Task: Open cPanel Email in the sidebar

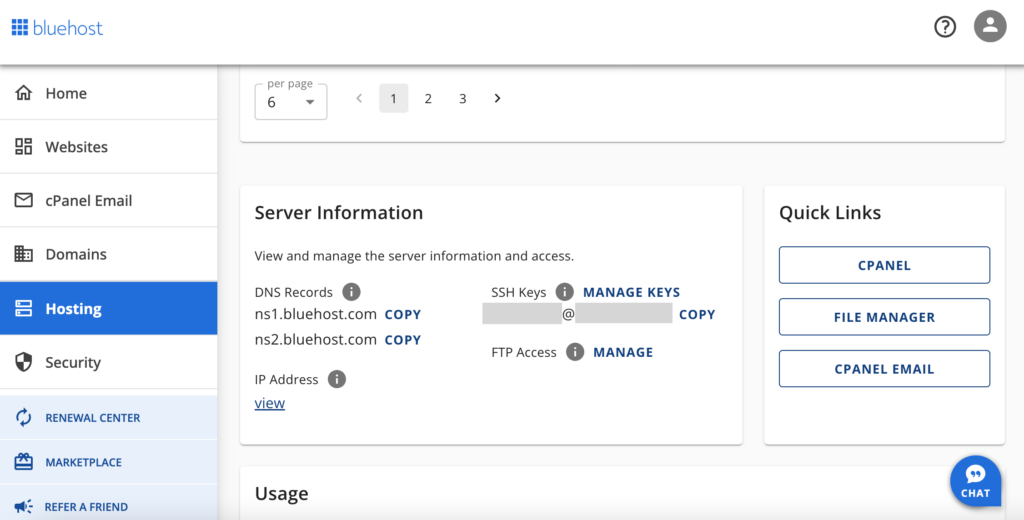Action: [x=108, y=200]
